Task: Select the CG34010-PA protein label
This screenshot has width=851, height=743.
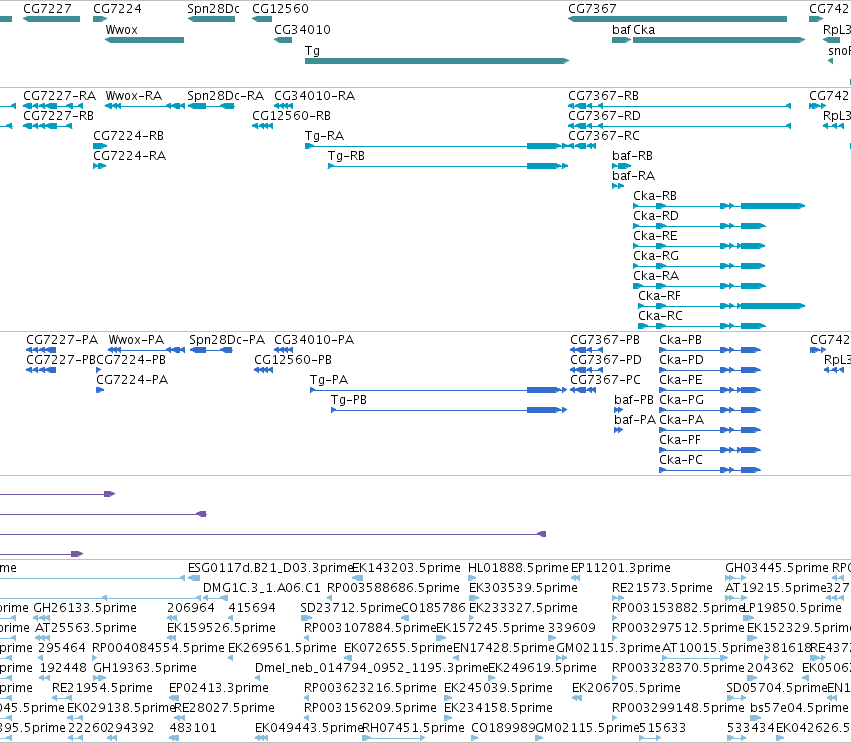Action: click(x=314, y=340)
